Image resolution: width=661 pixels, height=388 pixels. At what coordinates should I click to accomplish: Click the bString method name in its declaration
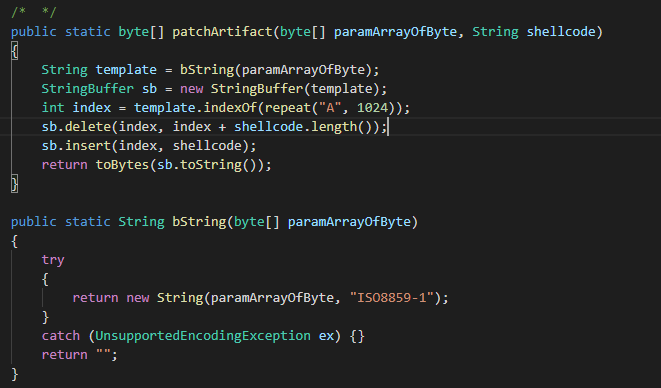coord(199,221)
